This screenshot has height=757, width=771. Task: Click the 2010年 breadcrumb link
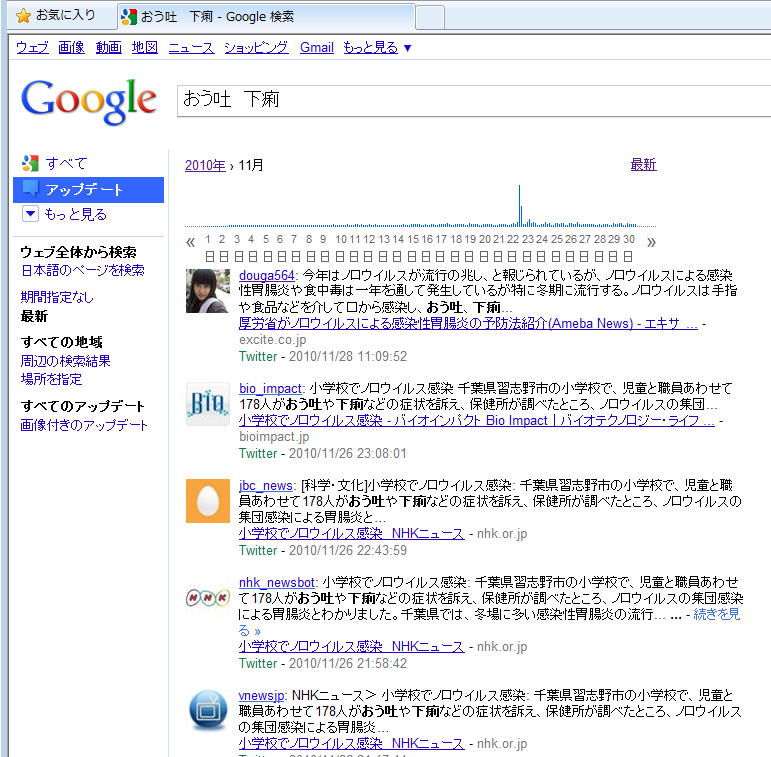[205, 165]
